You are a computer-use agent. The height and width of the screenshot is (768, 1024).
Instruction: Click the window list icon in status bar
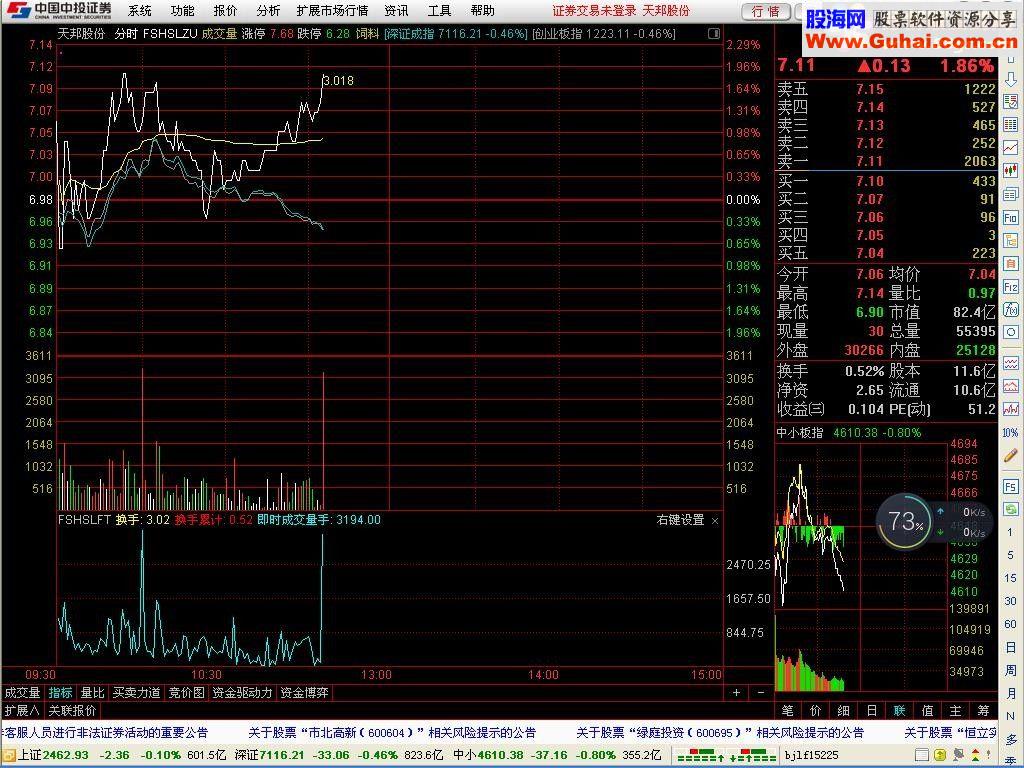[922, 755]
